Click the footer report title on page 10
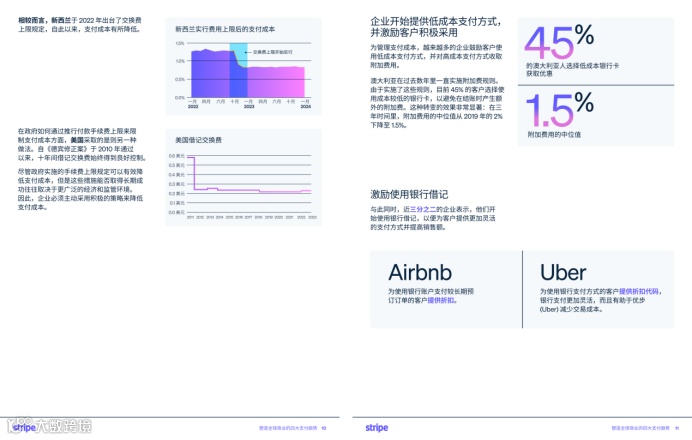This screenshot has height=440, width=692. pos(288,428)
